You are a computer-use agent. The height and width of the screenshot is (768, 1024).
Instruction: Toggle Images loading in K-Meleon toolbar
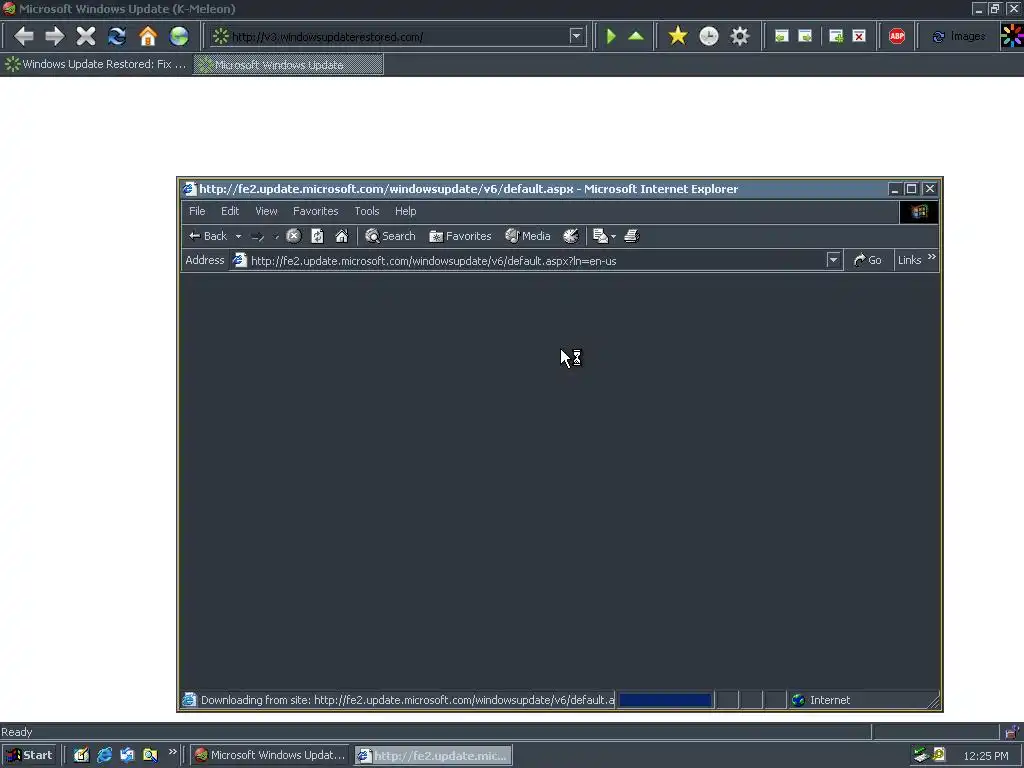tap(958, 37)
